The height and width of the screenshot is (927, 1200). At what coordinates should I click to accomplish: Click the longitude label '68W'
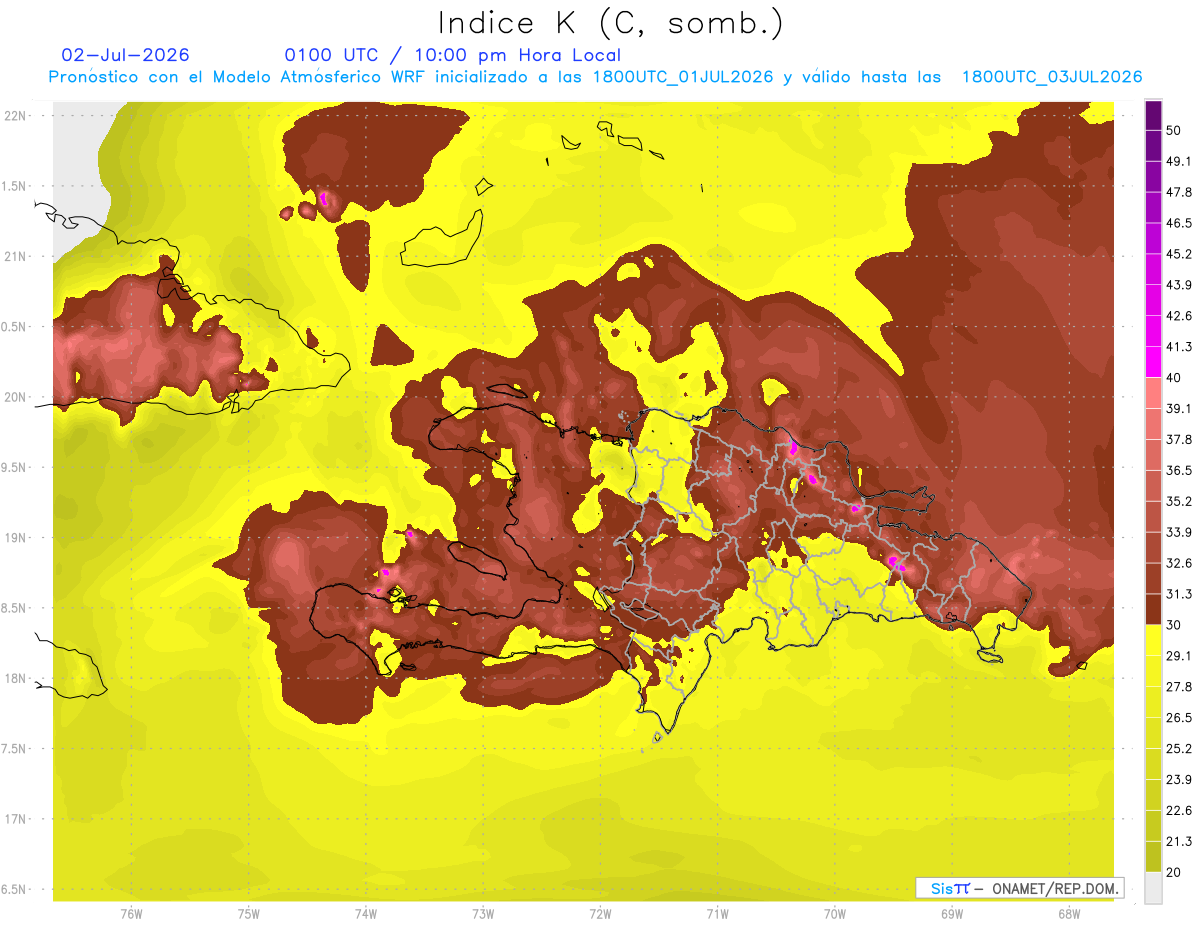coord(1068,914)
